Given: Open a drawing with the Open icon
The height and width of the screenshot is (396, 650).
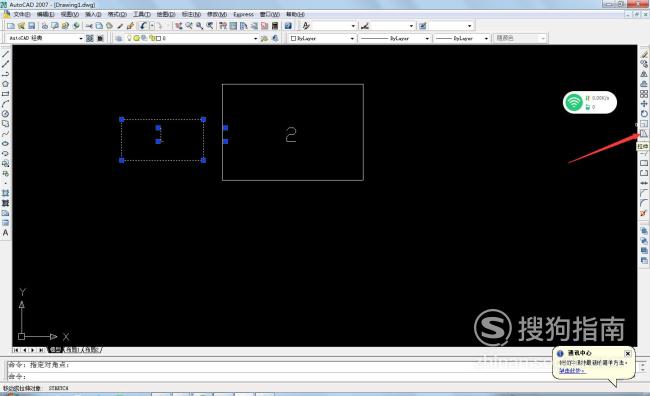Looking at the screenshot, I should pos(21,26).
